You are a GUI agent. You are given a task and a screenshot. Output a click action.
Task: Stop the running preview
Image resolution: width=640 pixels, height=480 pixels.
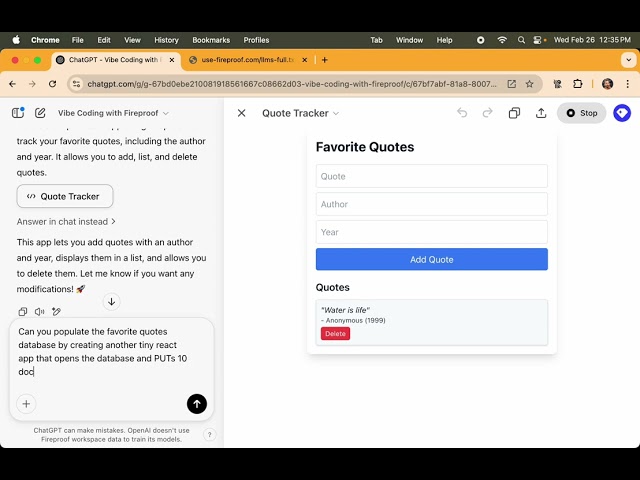click(x=582, y=113)
